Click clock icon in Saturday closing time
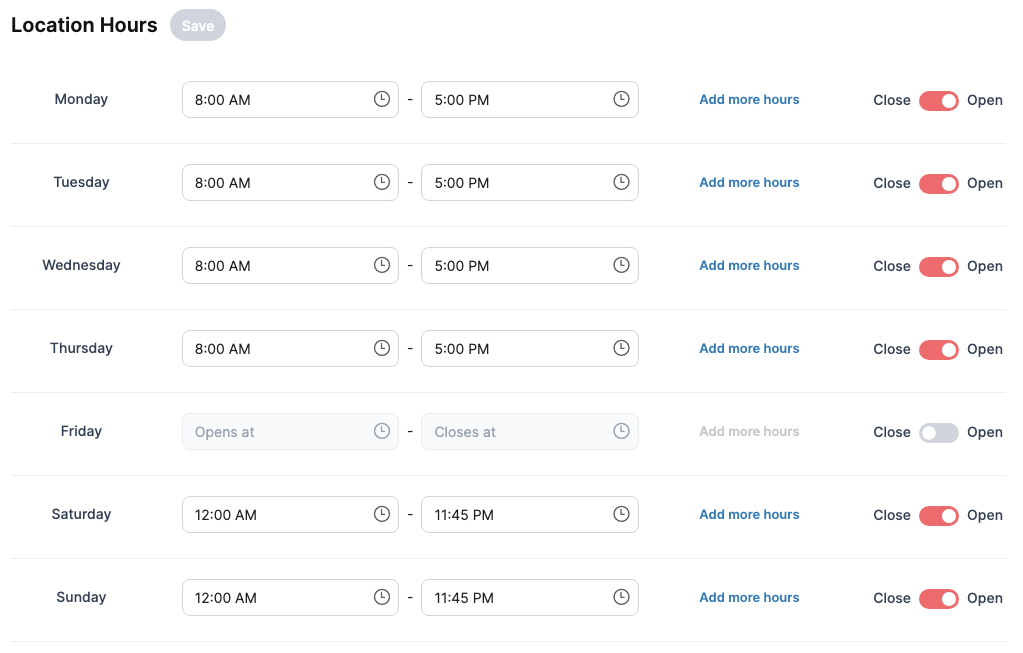The image size is (1023, 653). pos(621,514)
